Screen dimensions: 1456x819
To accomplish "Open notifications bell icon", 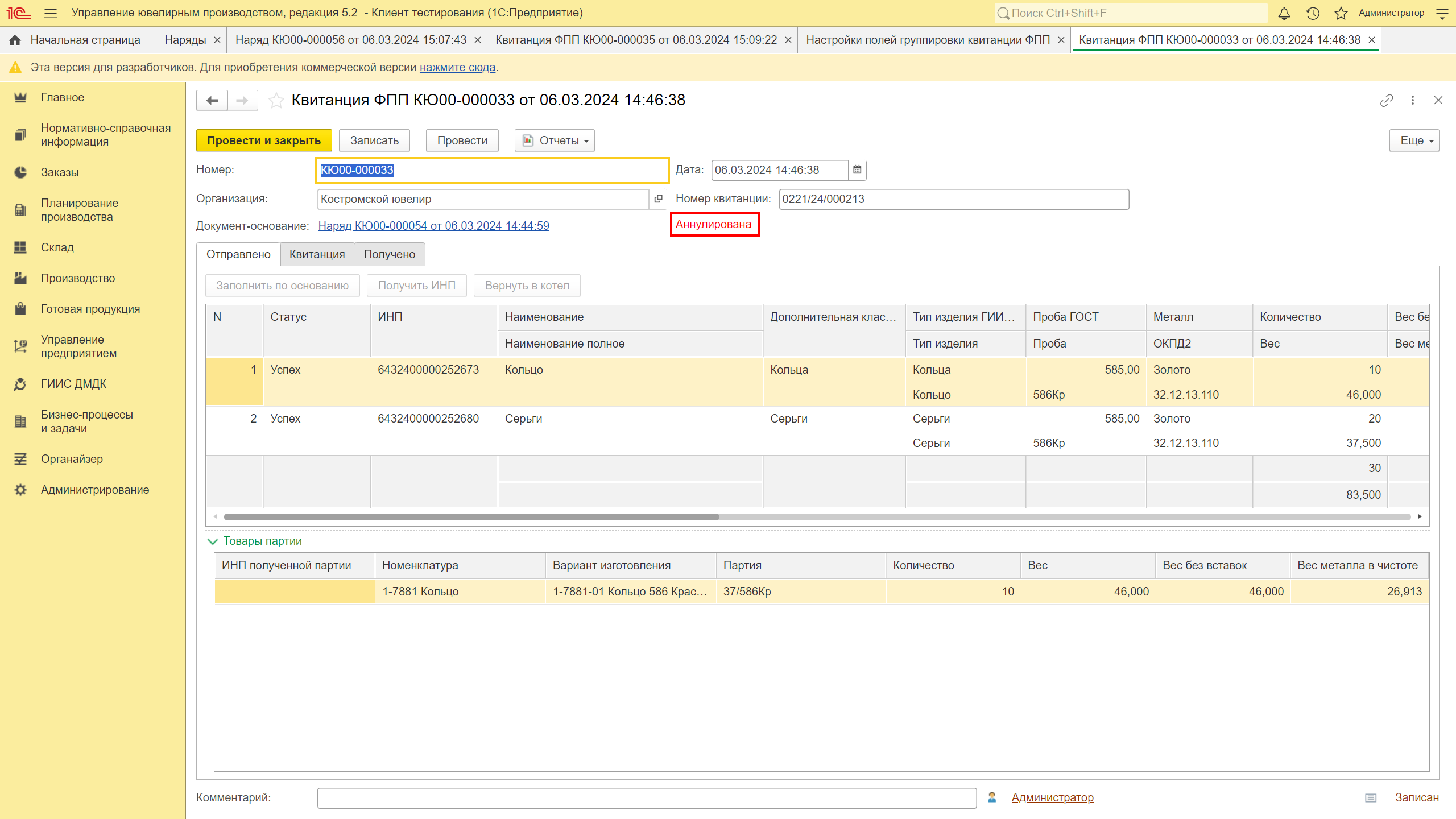I will click(1284, 13).
